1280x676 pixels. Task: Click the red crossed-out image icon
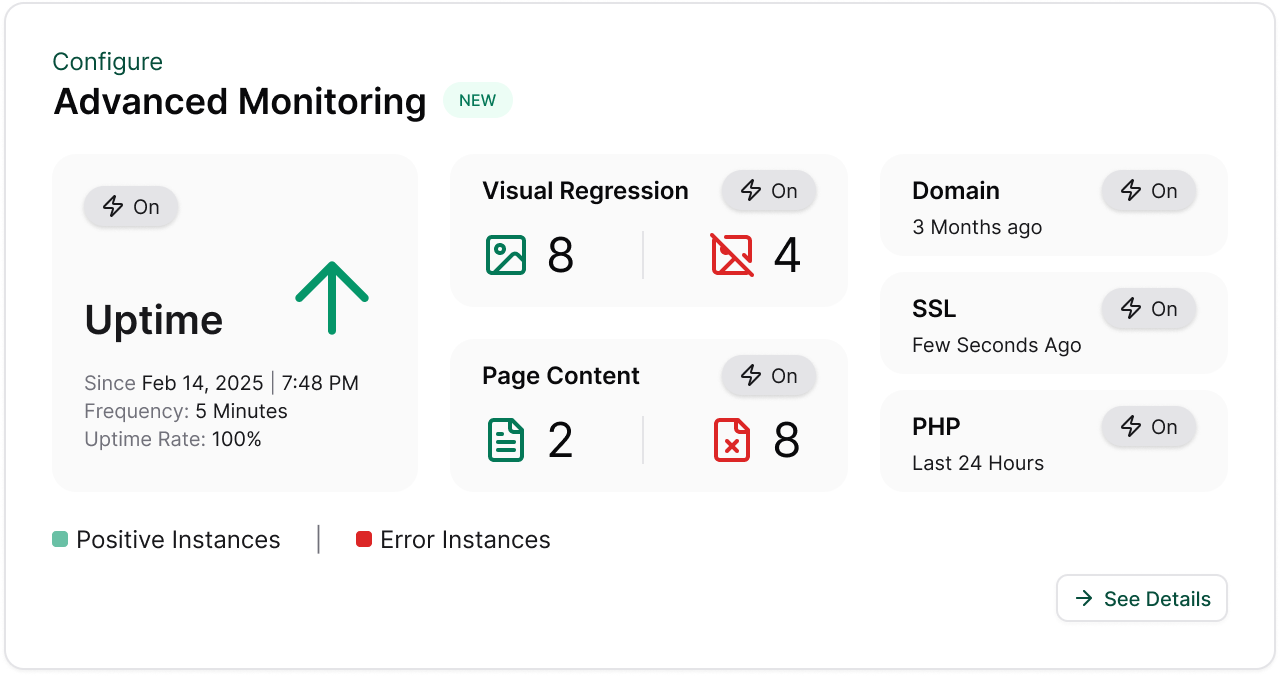click(x=732, y=255)
